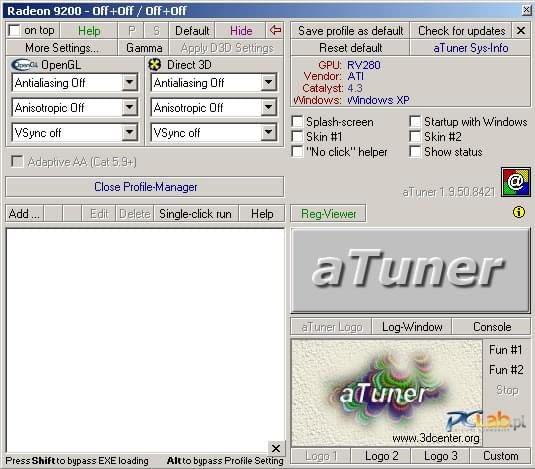Select the Logo 3 tab

tap(440, 456)
